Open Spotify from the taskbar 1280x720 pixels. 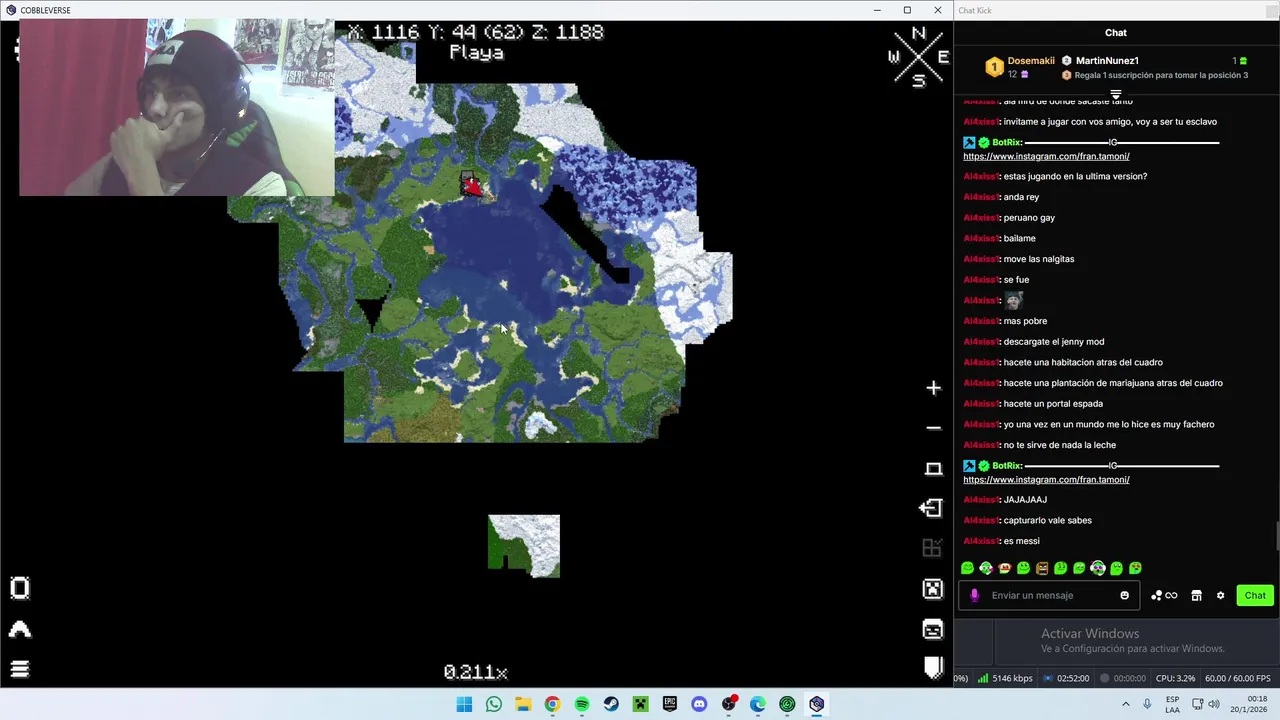click(582, 704)
